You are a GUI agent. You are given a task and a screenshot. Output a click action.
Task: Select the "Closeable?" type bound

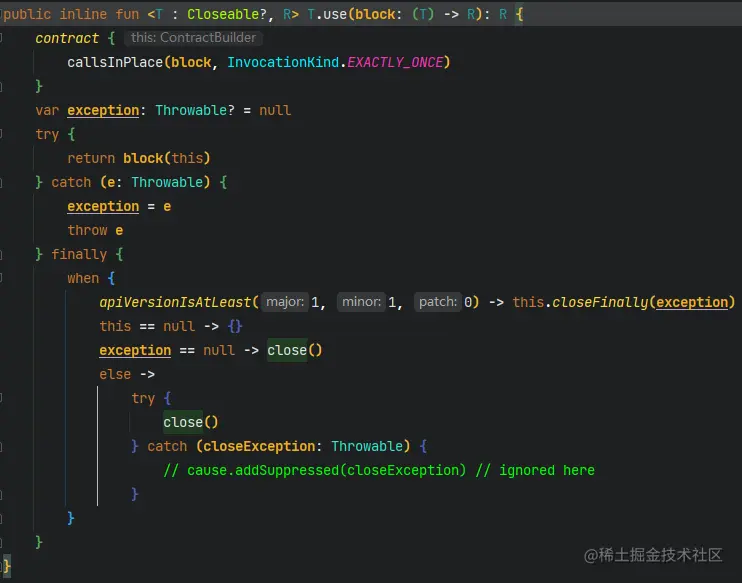click(x=227, y=14)
